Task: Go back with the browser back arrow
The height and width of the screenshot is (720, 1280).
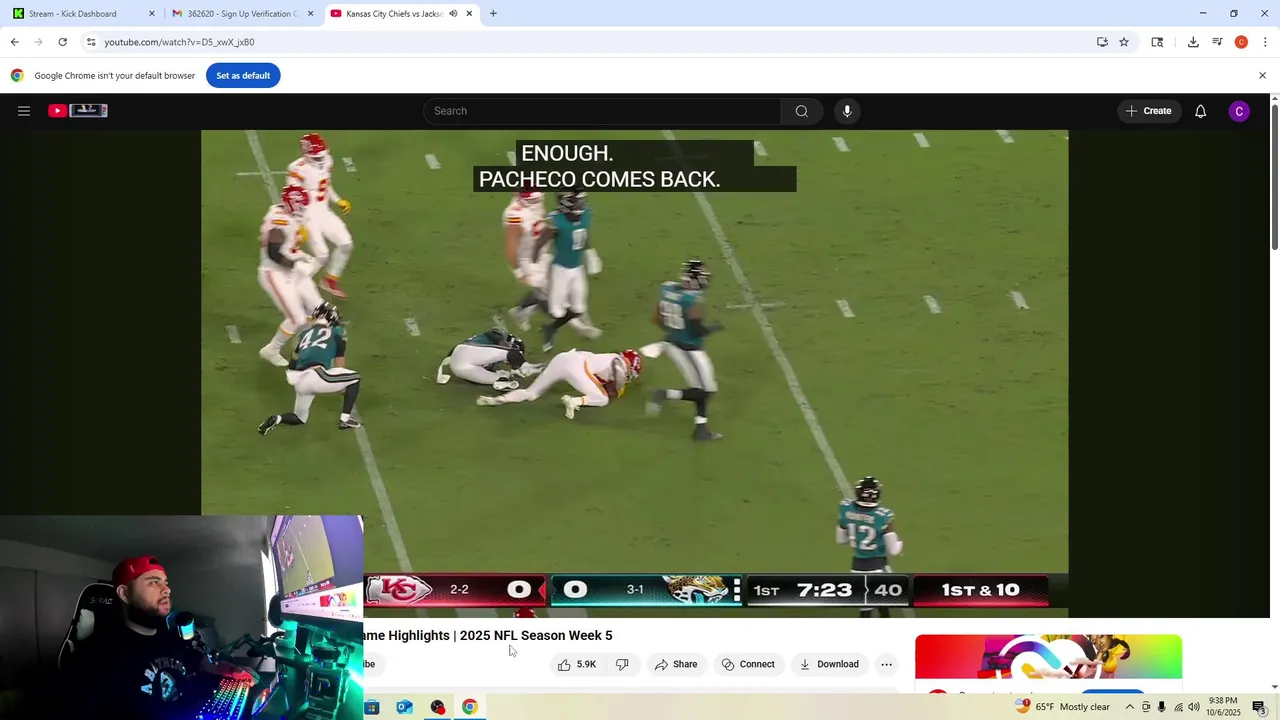Action: click(14, 42)
